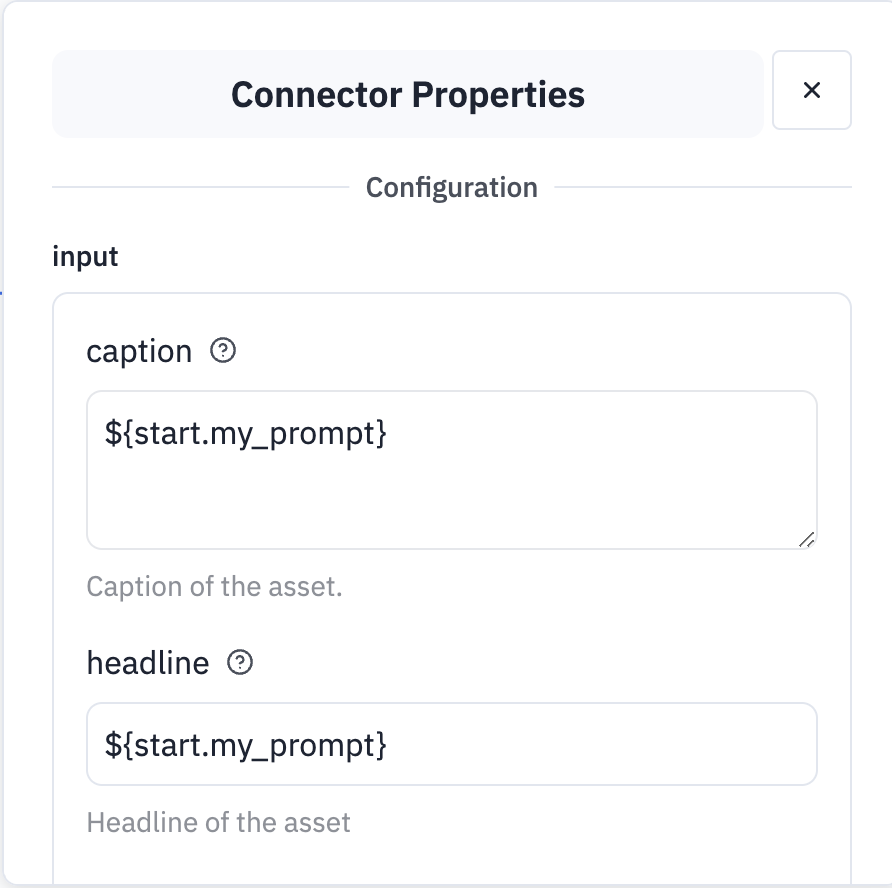Click the headline field label
The image size is (892, 888).
(148, 663)
